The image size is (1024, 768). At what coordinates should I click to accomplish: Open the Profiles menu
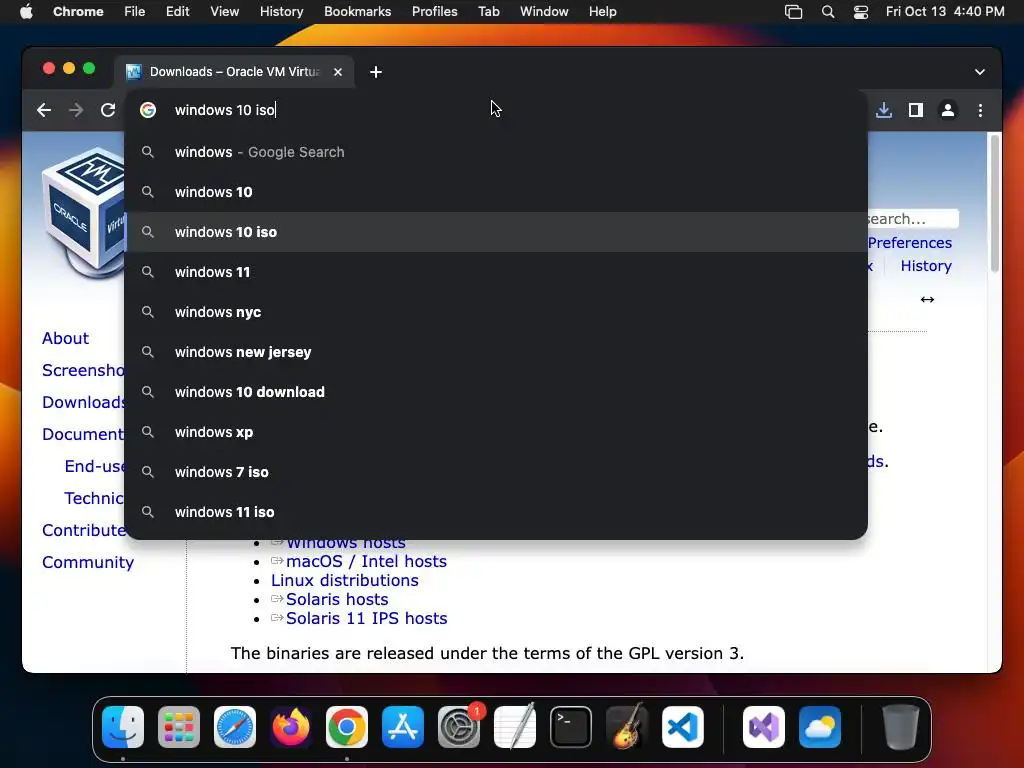[x=434, y=12]
